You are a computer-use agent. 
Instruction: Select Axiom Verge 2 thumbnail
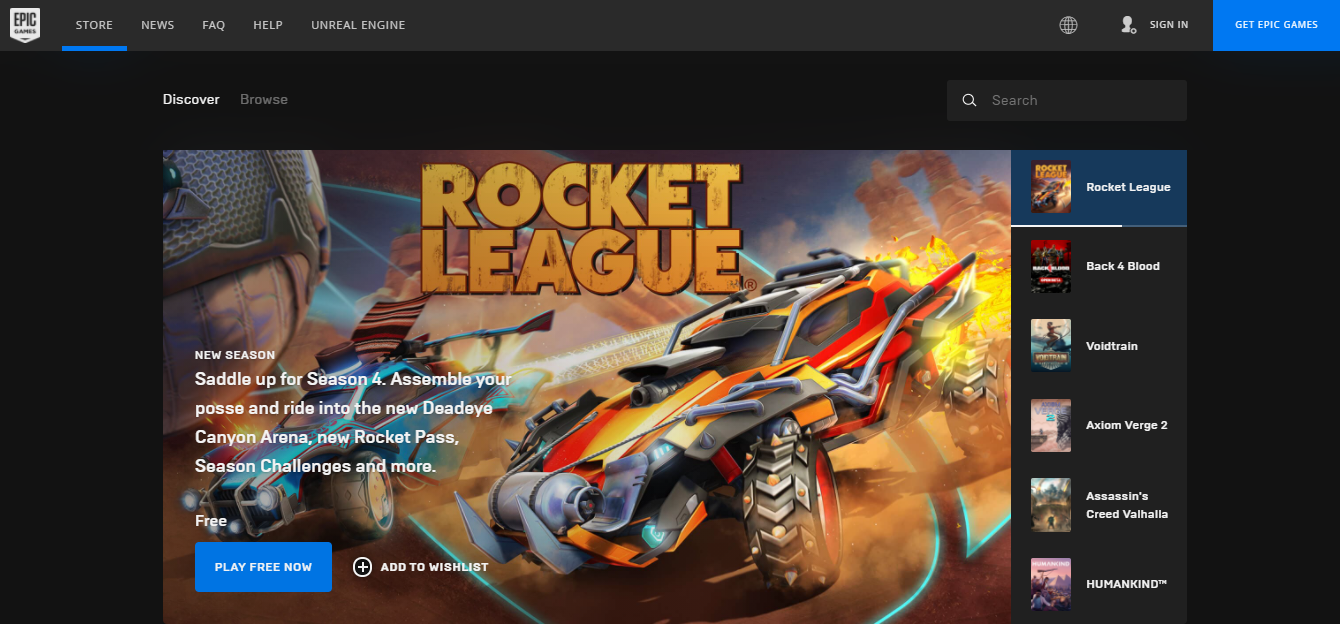click(x=1051, y=425)
